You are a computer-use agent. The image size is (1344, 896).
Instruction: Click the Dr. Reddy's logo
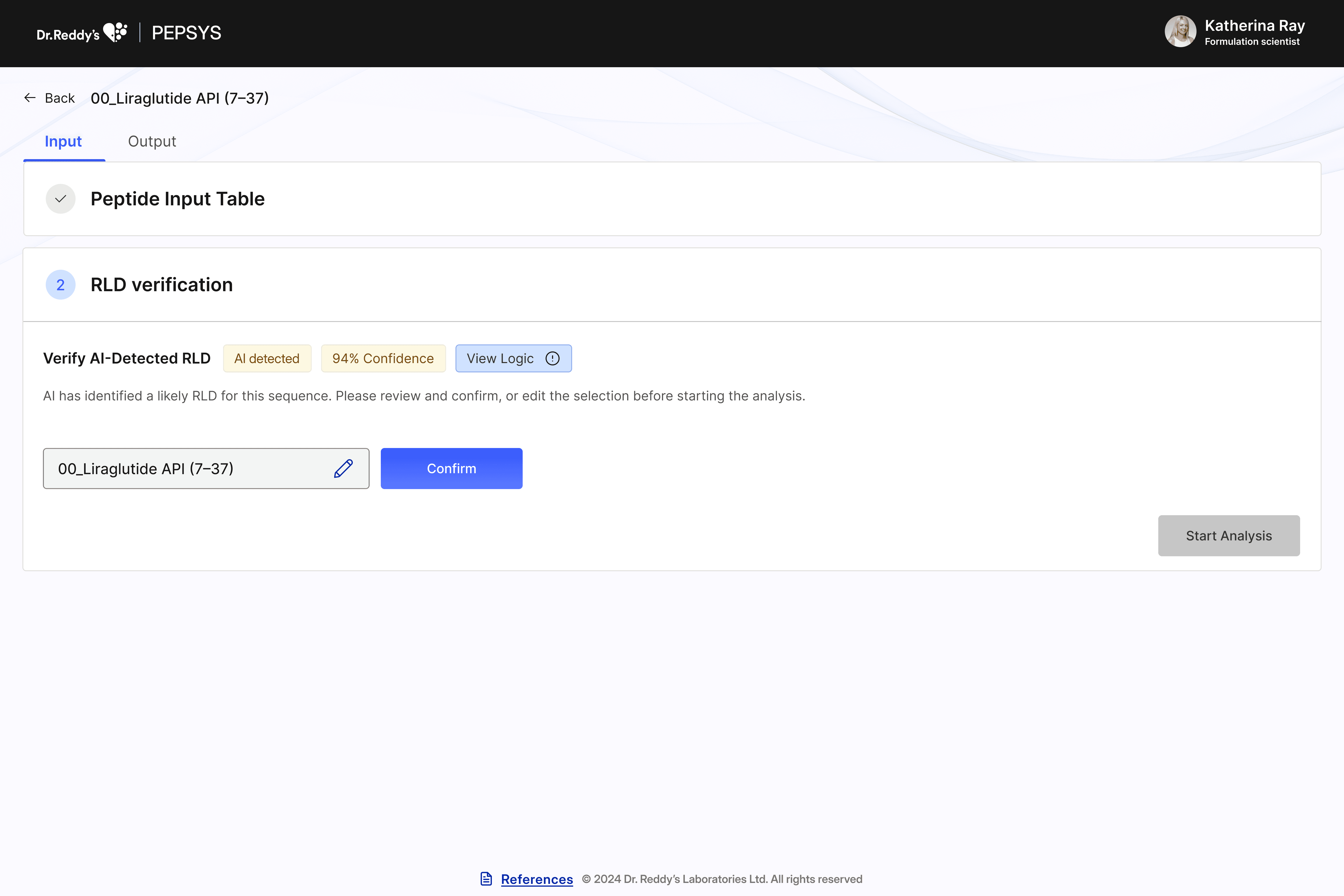point(82,33)
